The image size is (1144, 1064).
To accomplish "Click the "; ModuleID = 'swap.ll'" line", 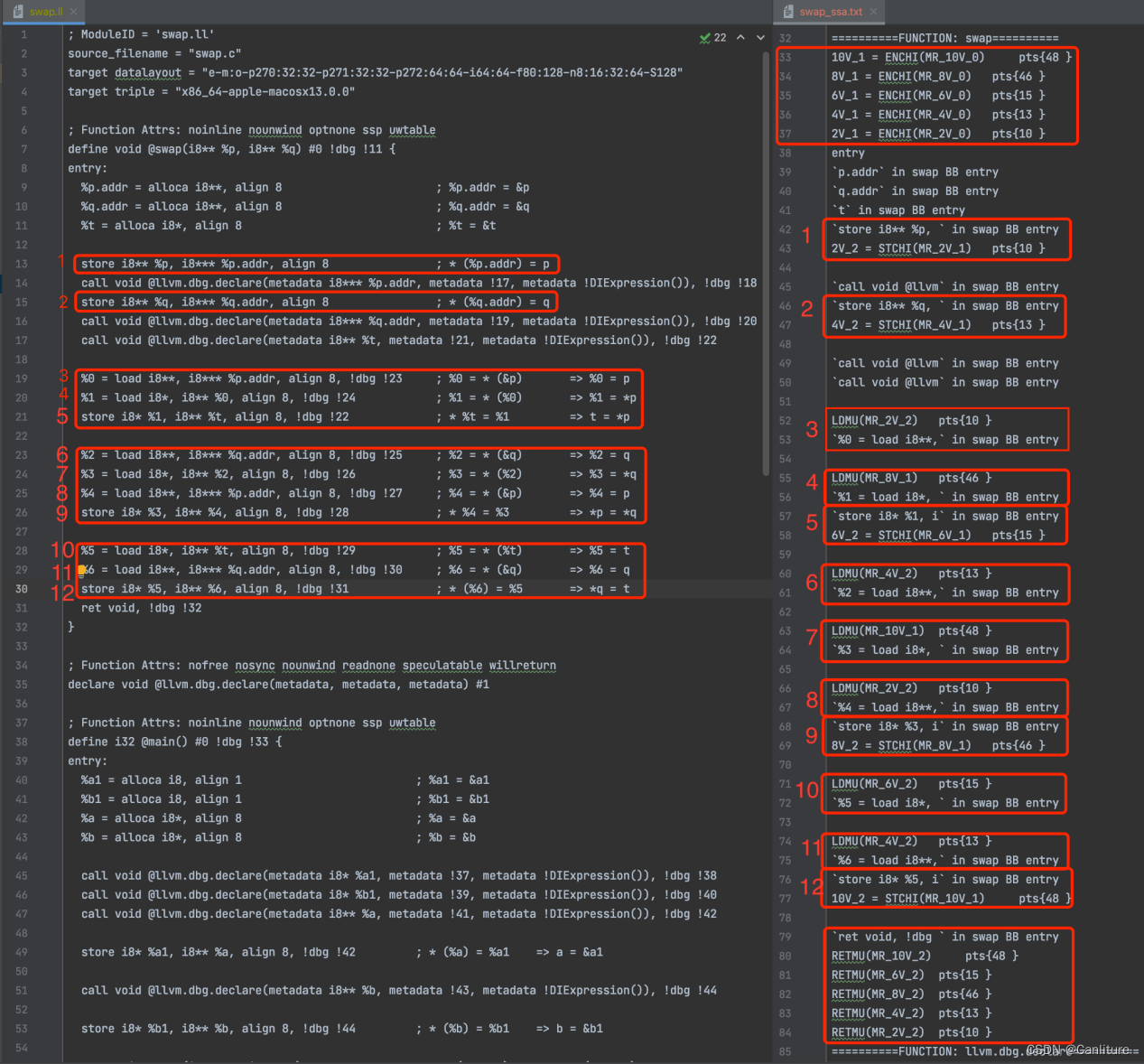I will coord(141,34).
